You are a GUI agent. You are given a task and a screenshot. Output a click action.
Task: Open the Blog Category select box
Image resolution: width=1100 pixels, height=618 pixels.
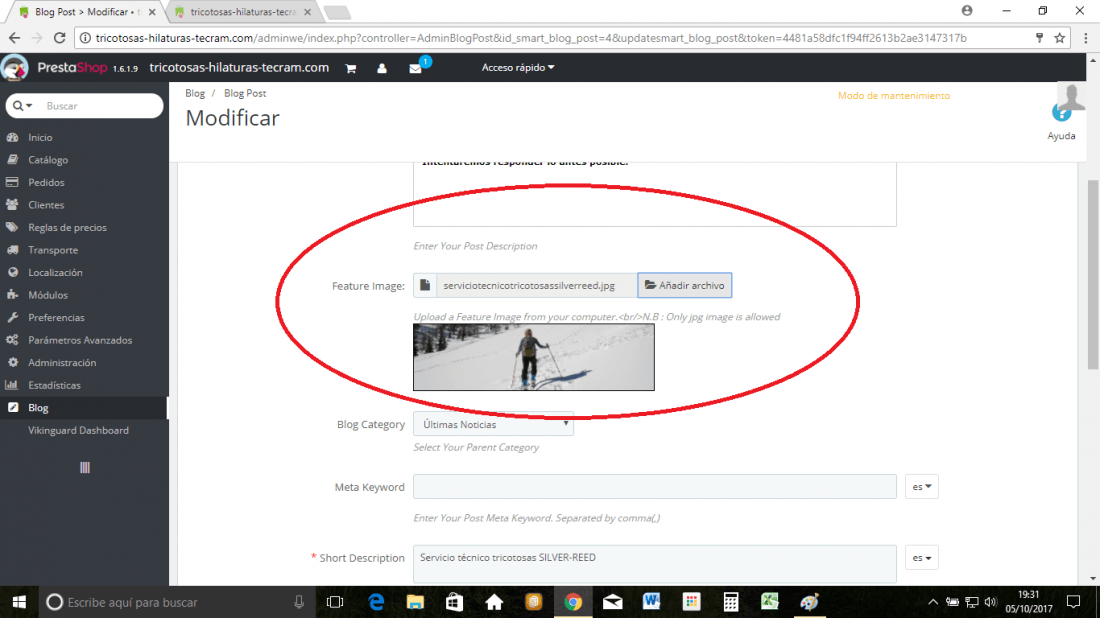pos(493,424)
